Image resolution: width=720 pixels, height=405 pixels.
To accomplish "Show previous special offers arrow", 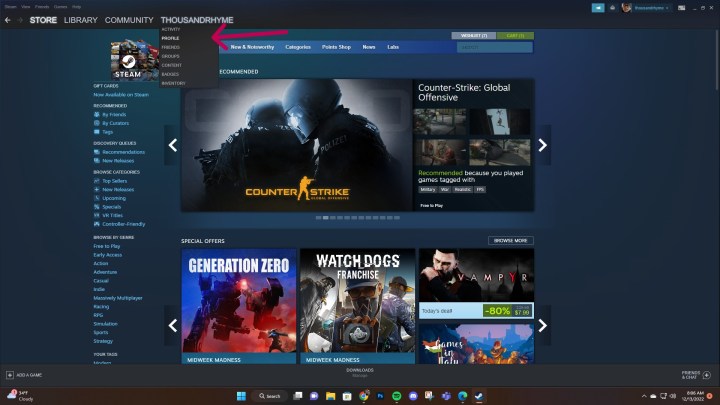I will coord(173,326).
